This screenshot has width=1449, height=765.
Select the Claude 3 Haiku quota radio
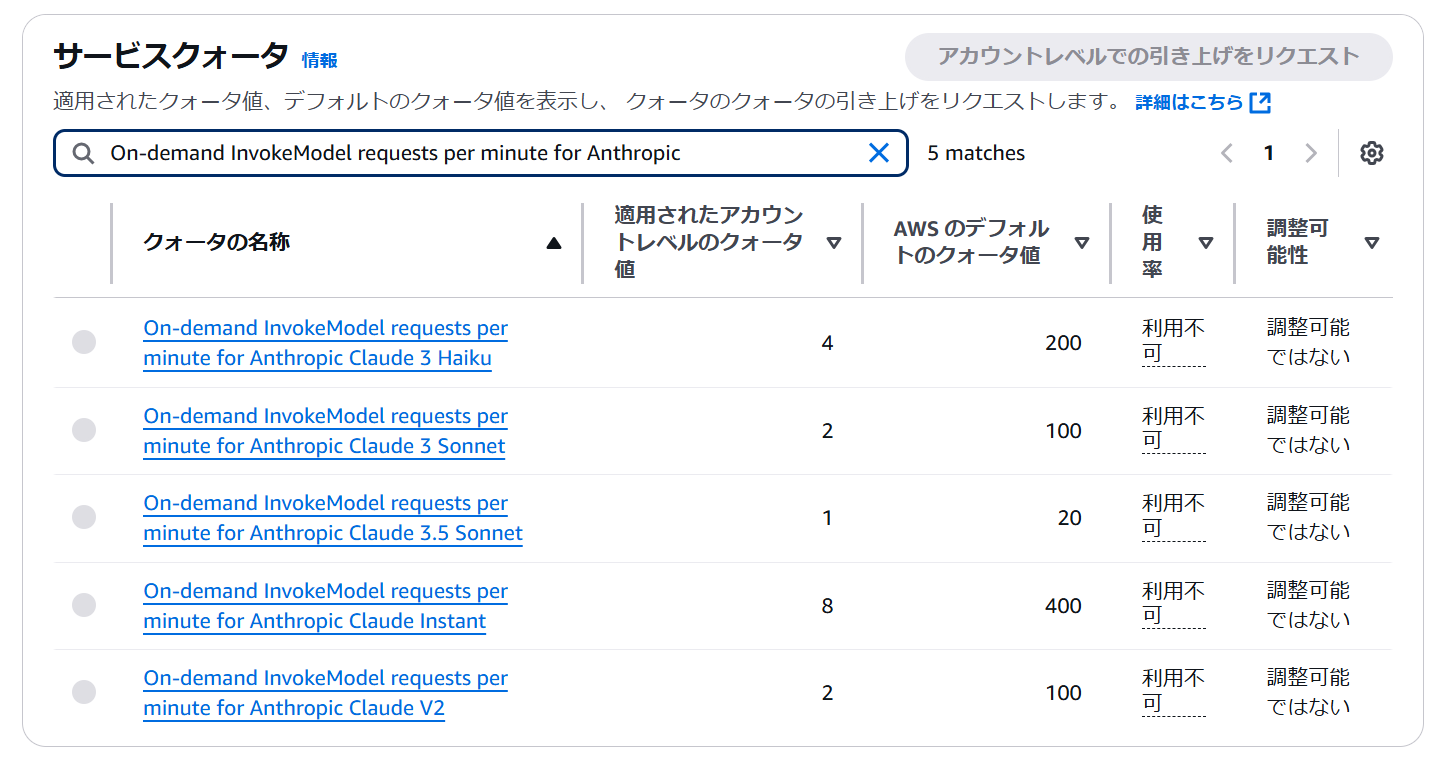tap(84, 342)
